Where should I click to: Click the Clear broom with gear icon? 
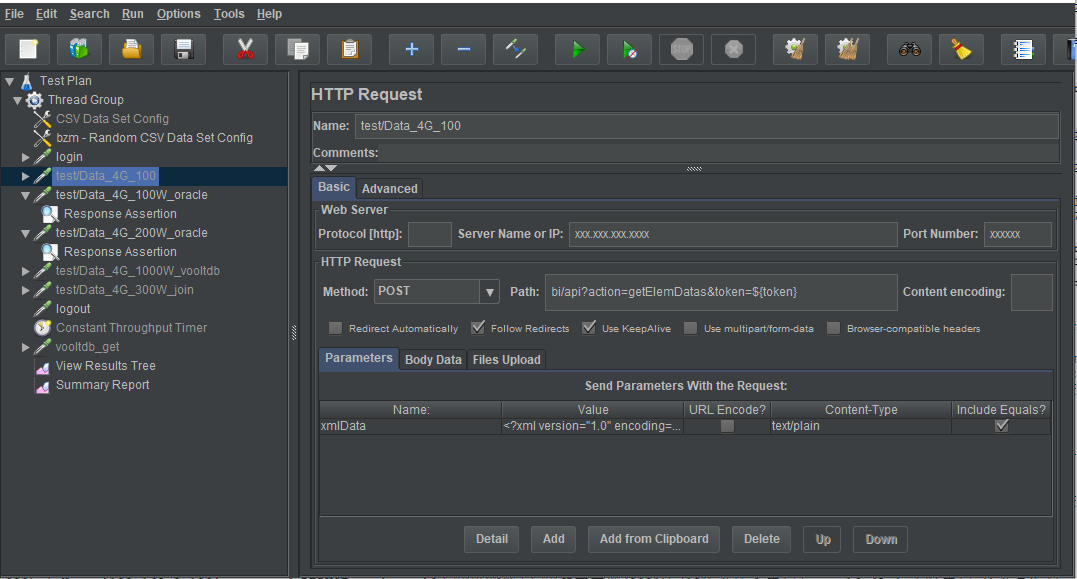pos(795,49)
